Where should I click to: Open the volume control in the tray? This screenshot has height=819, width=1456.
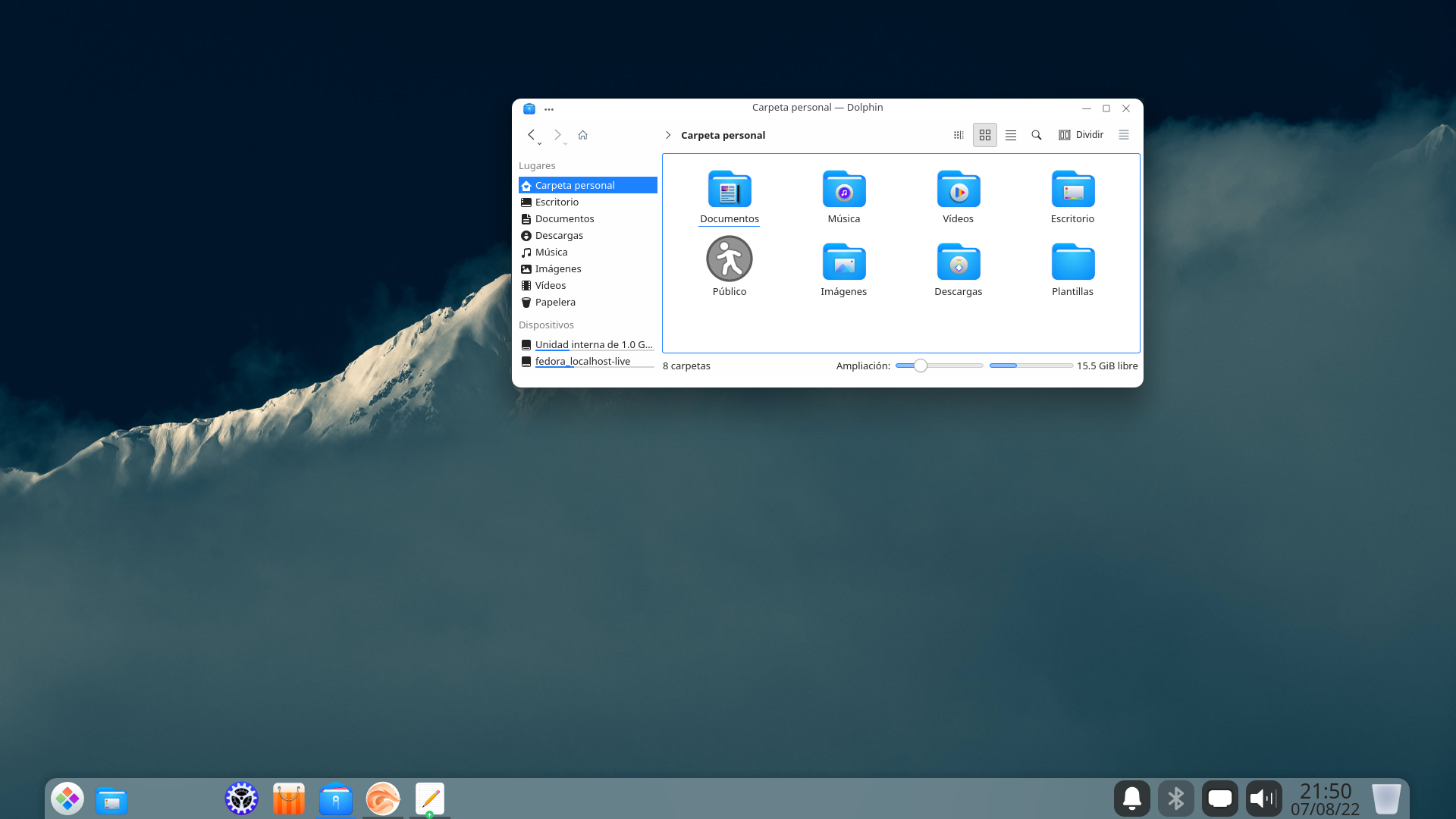point(1263,799)
